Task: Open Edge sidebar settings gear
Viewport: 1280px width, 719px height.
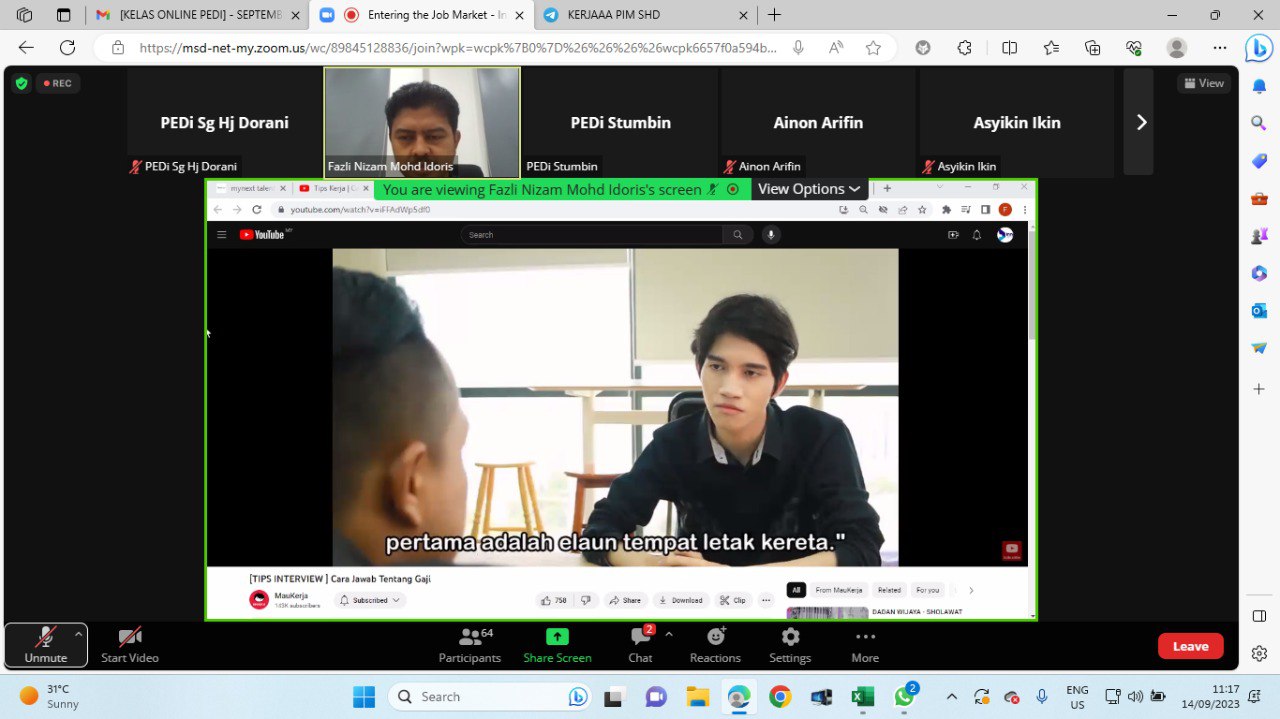Action: coord(1259,654)
